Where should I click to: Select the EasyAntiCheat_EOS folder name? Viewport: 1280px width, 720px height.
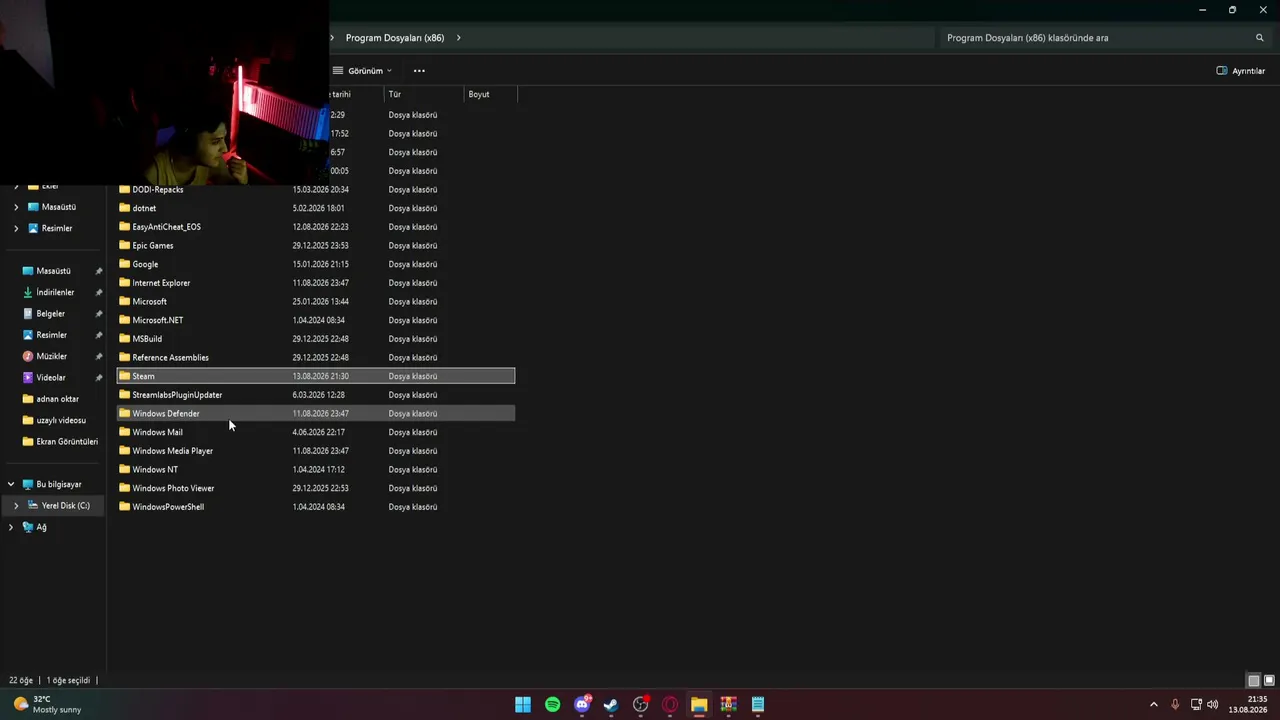(167, 227)
